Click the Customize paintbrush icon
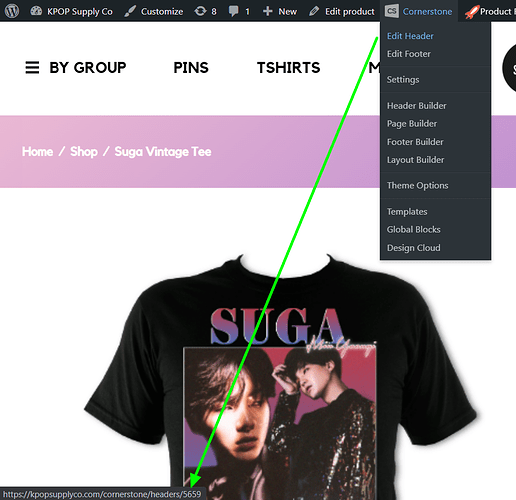Screen dimensions: 516x500 click(130, 11)
